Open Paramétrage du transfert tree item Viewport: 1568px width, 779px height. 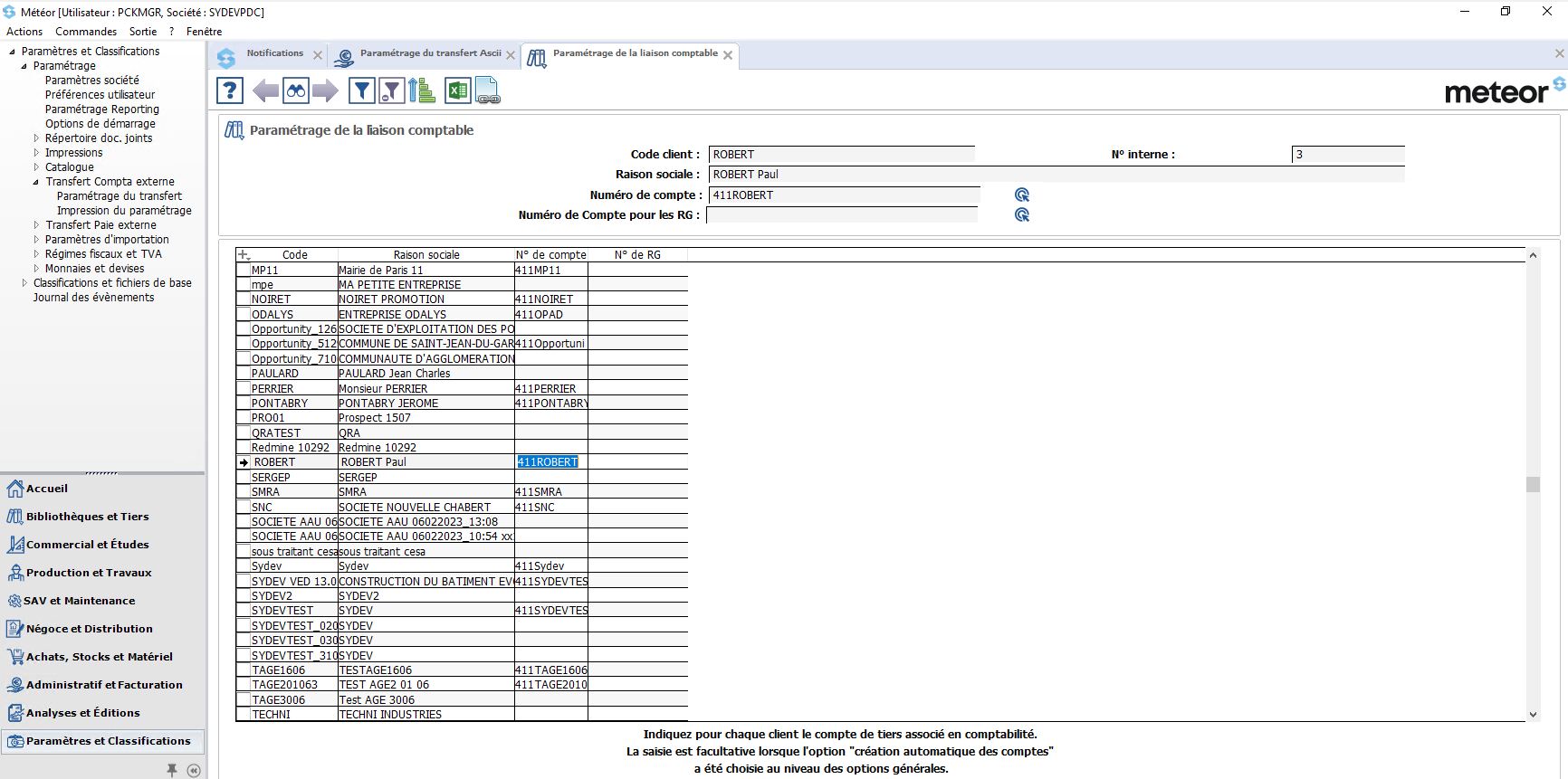coord(120,196)
